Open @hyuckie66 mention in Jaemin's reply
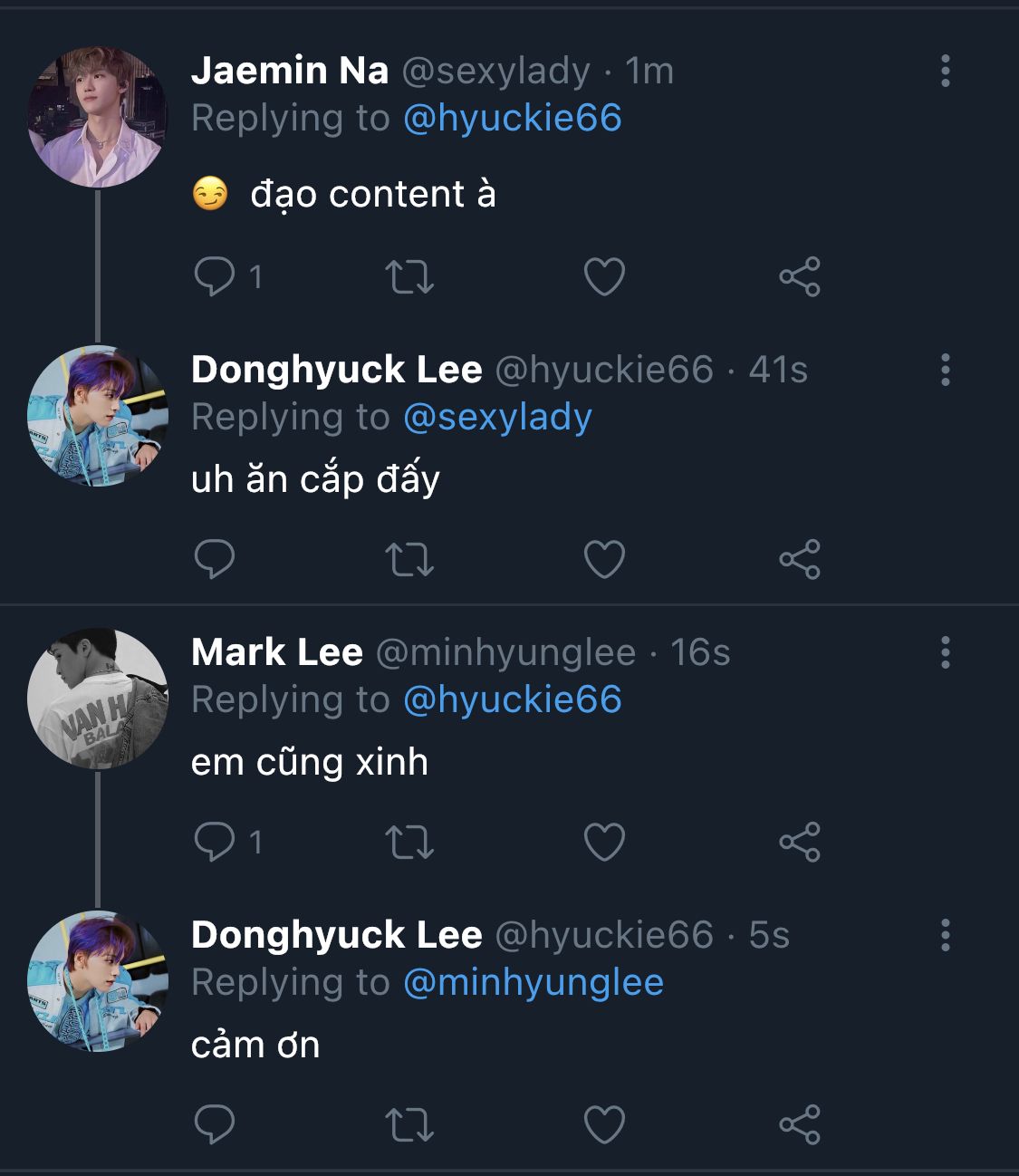 pos(512,119)
